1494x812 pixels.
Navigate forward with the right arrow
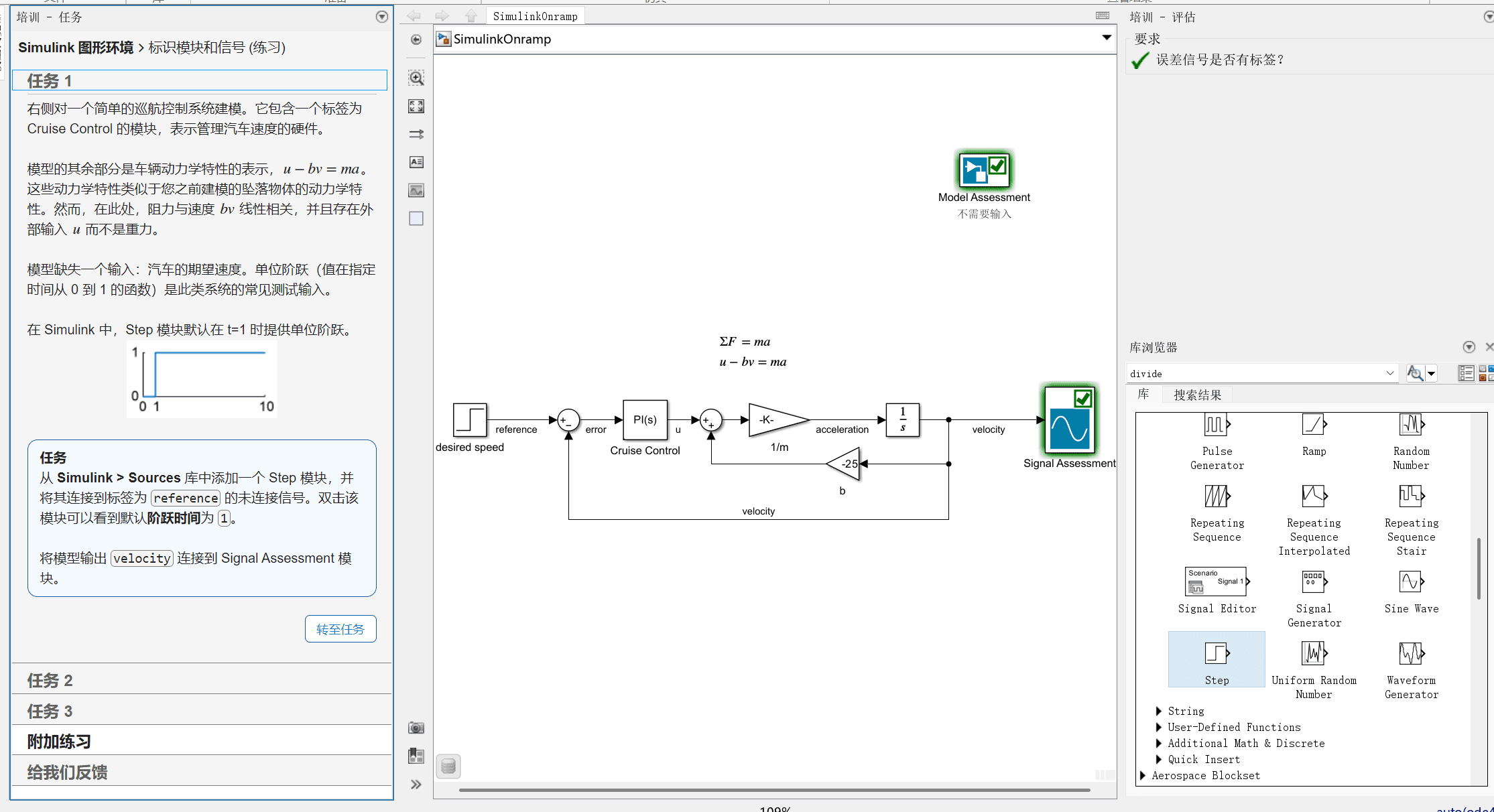[x=442, y=16]
